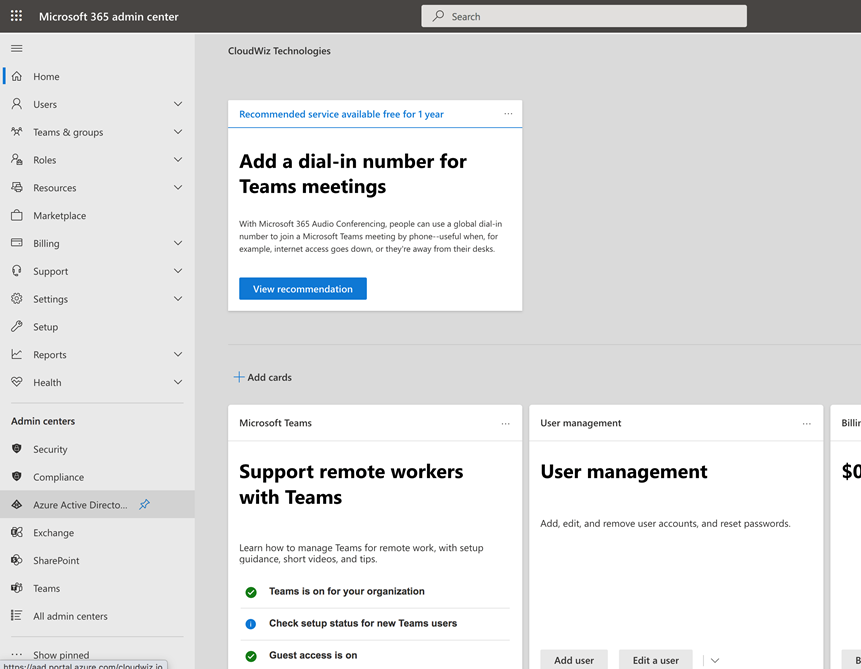861x669 pixels.
Task: Expand the Users navigation section
Action: [178, 104]
